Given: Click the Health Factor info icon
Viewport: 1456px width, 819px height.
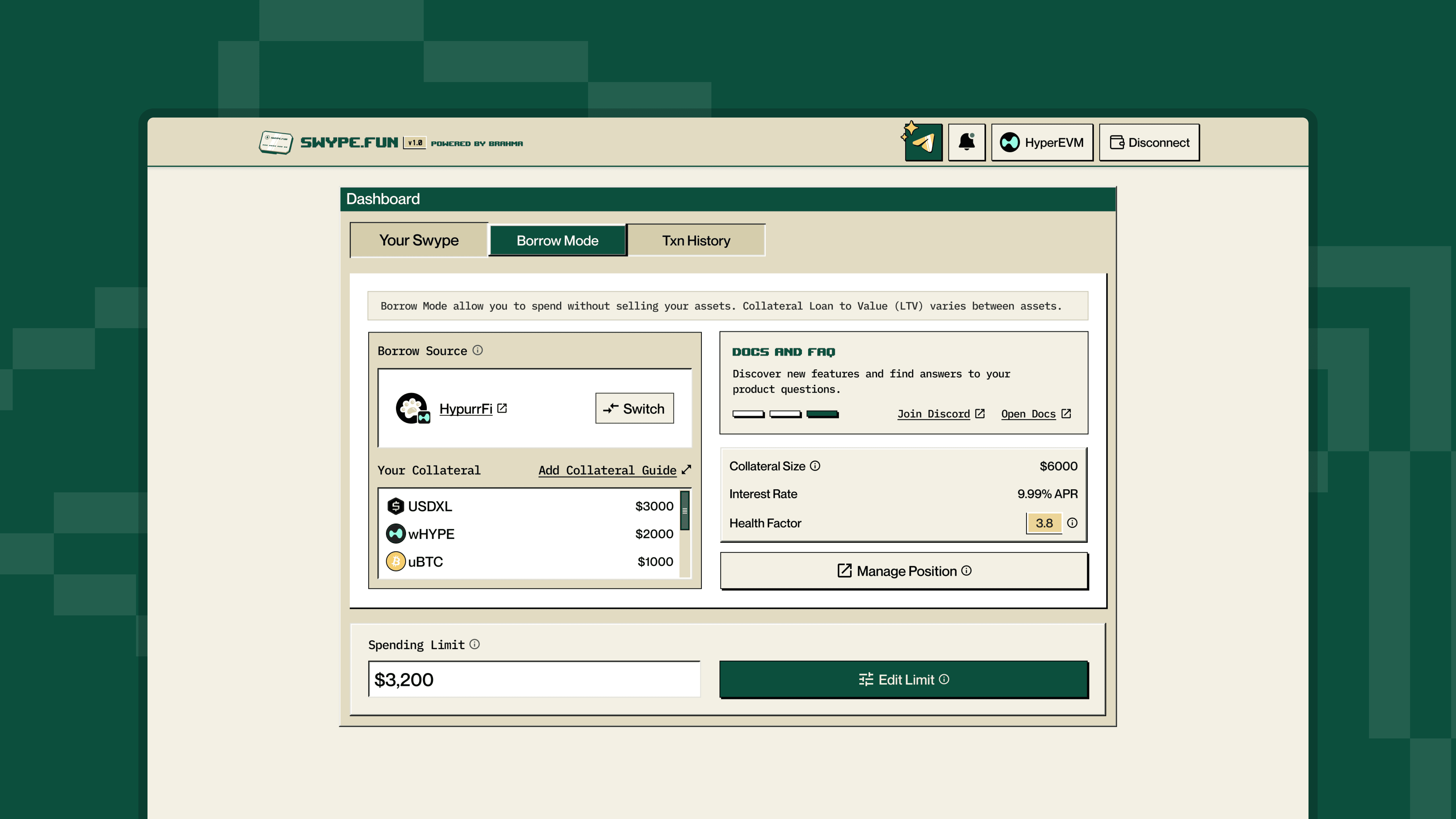Looking at the screenshot, I should (x=1072, y=523).
